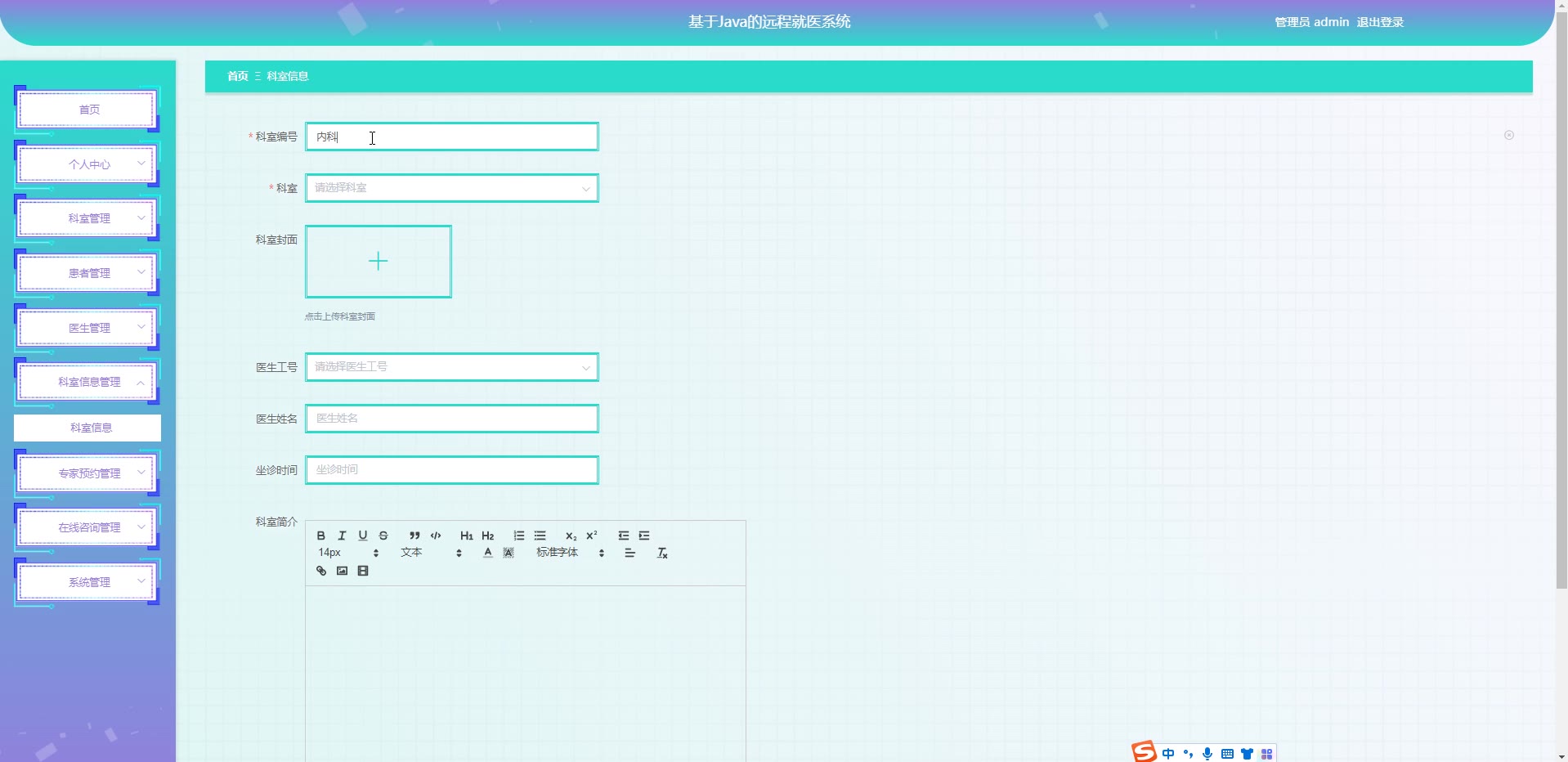Insert a blockquote in editor
The image size is (1568, 762).
[414, 536]
